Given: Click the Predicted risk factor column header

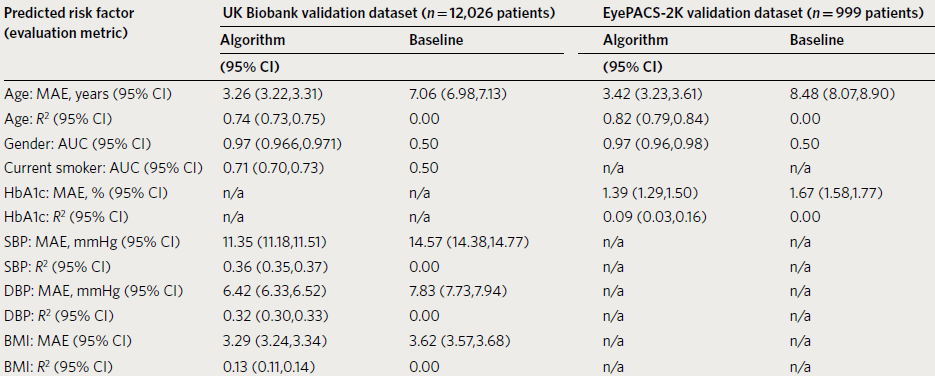Looking at the screenshot, I should click(69, 23).
